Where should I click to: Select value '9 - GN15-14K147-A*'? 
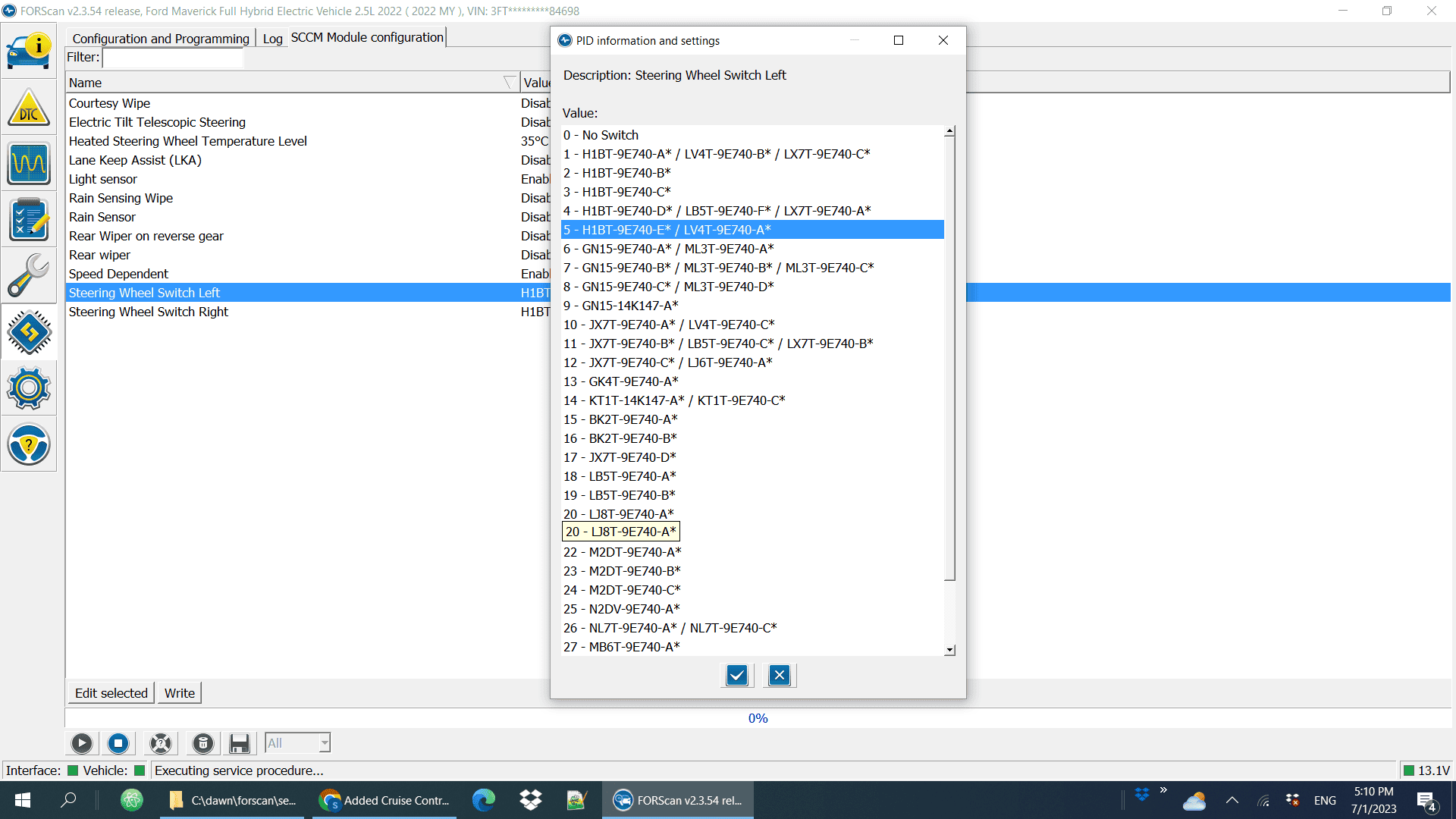click(x=752, y=306)
